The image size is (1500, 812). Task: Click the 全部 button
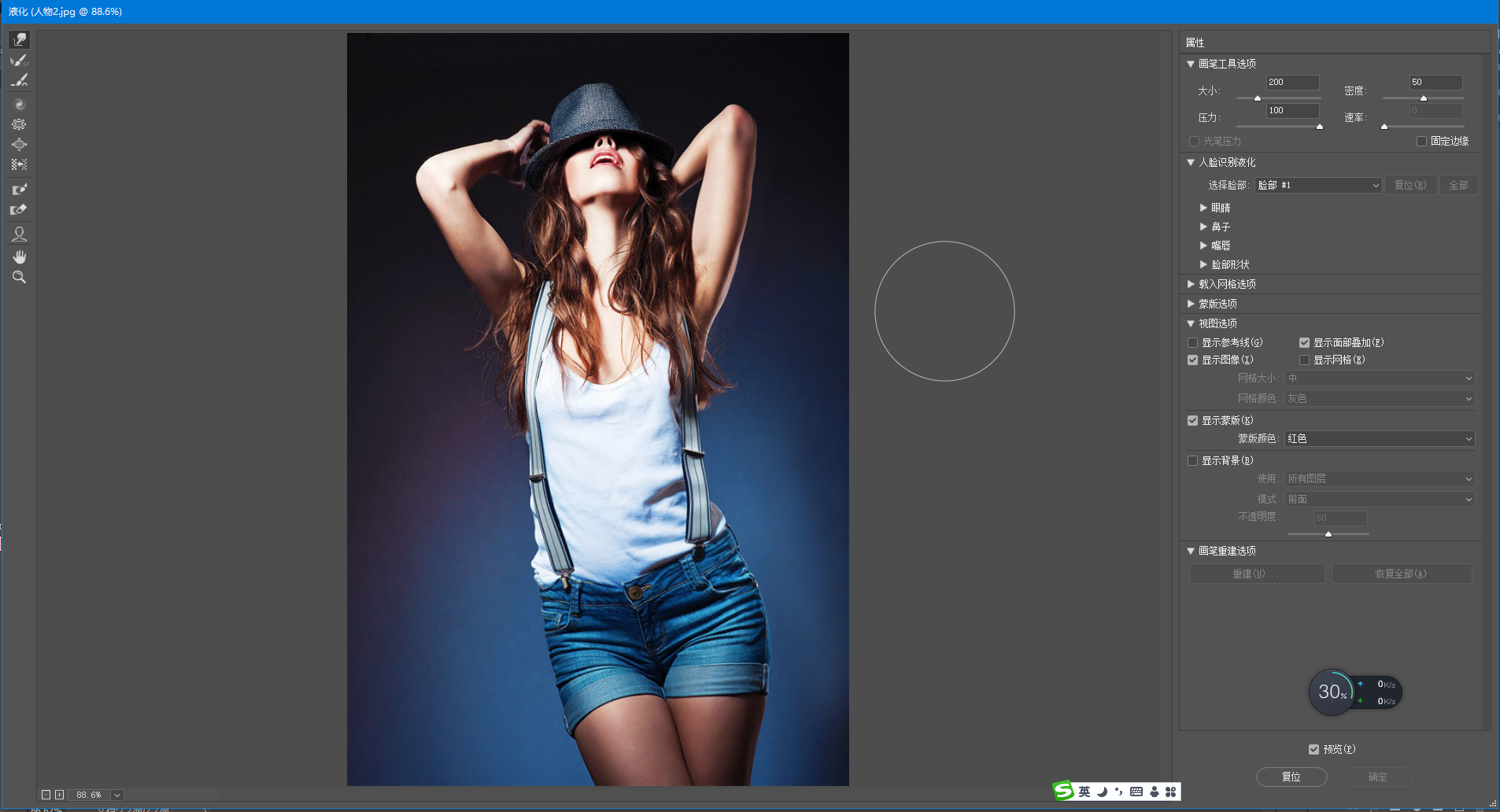coord(1458,186)
